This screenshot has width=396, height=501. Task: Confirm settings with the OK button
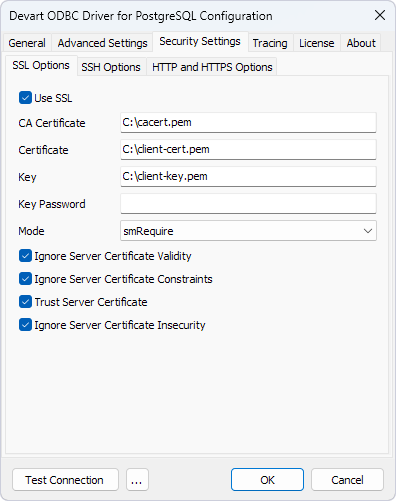[x=267, y=480]
